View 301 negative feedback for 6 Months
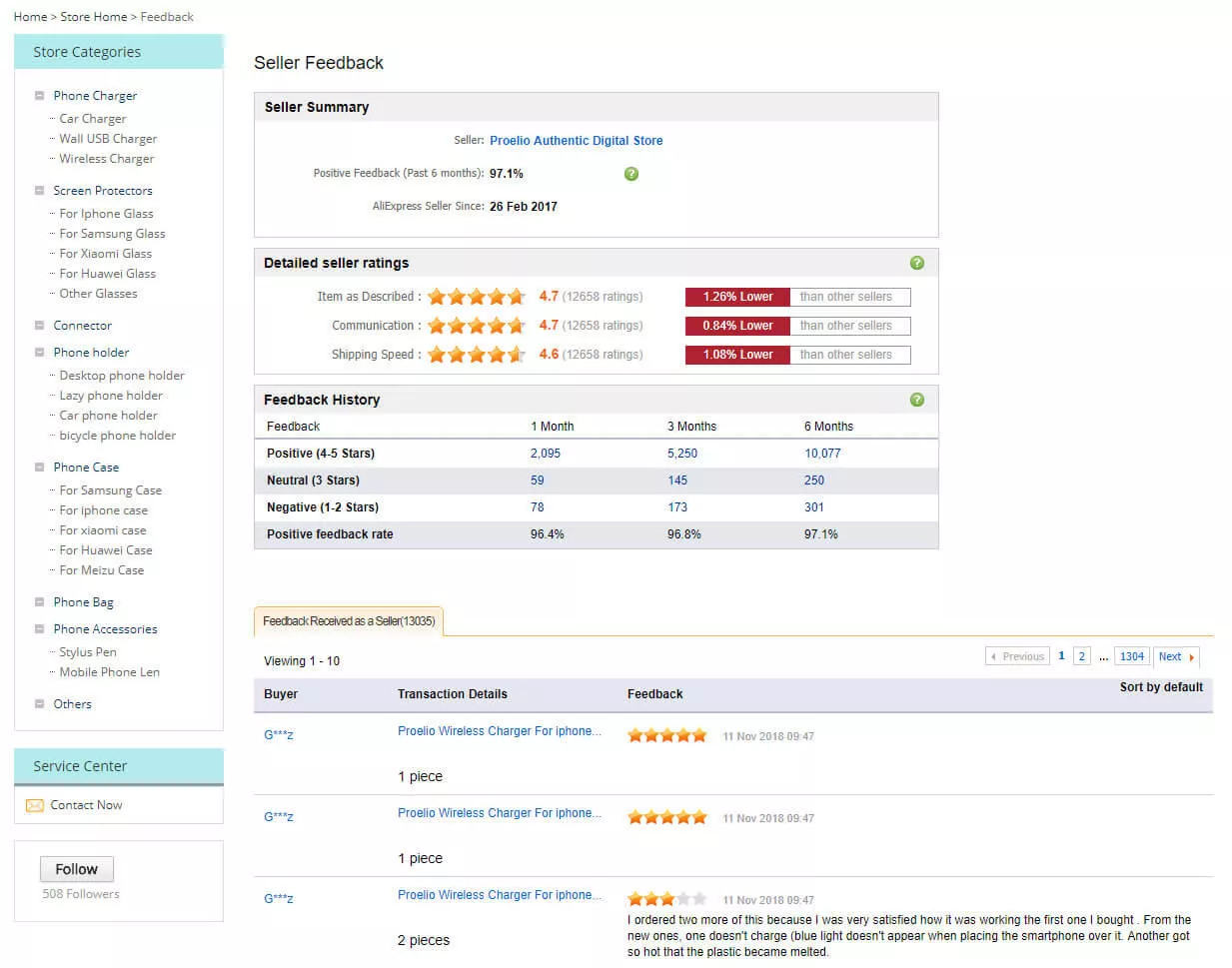The height and width of the screenshot is (968, 1232). point(814,507)
